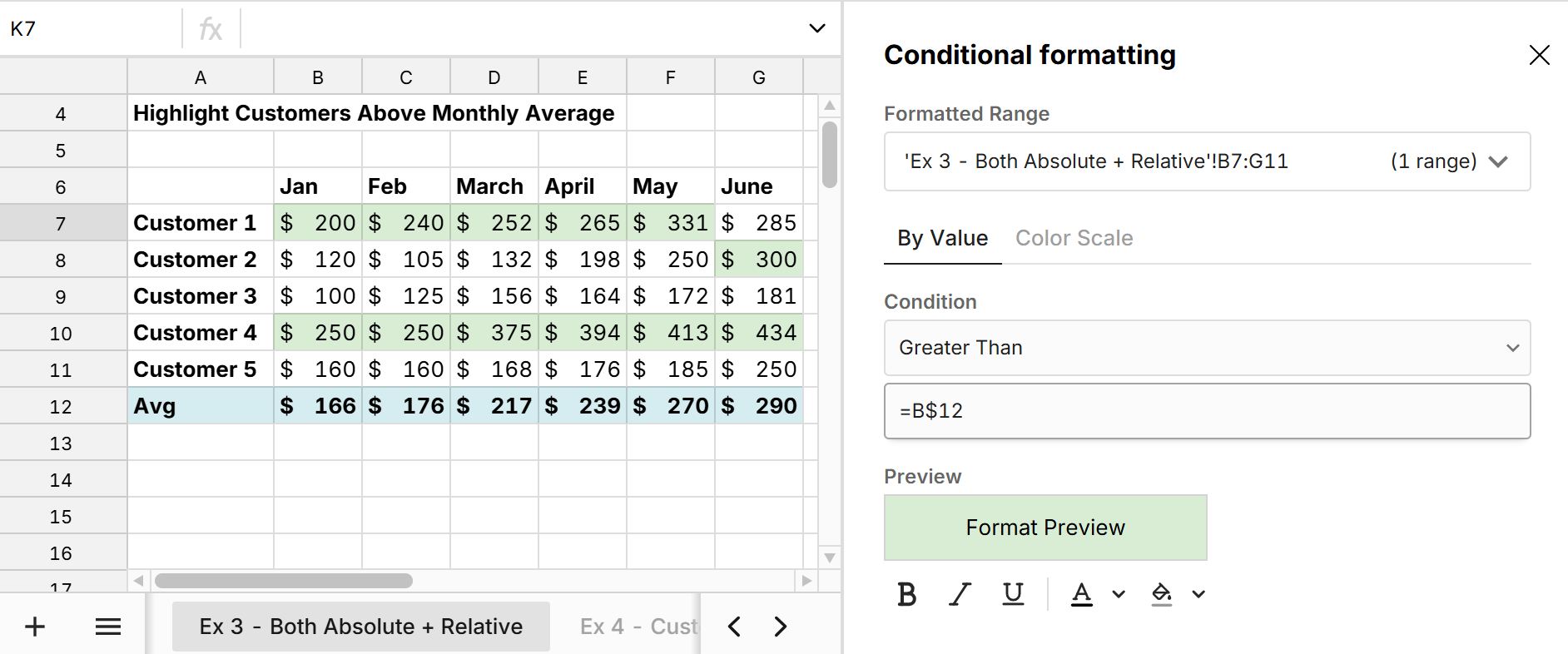The image size is (1568, 654).
Task: Close the Conditional formatting panel
Action: pos(1539,55)
